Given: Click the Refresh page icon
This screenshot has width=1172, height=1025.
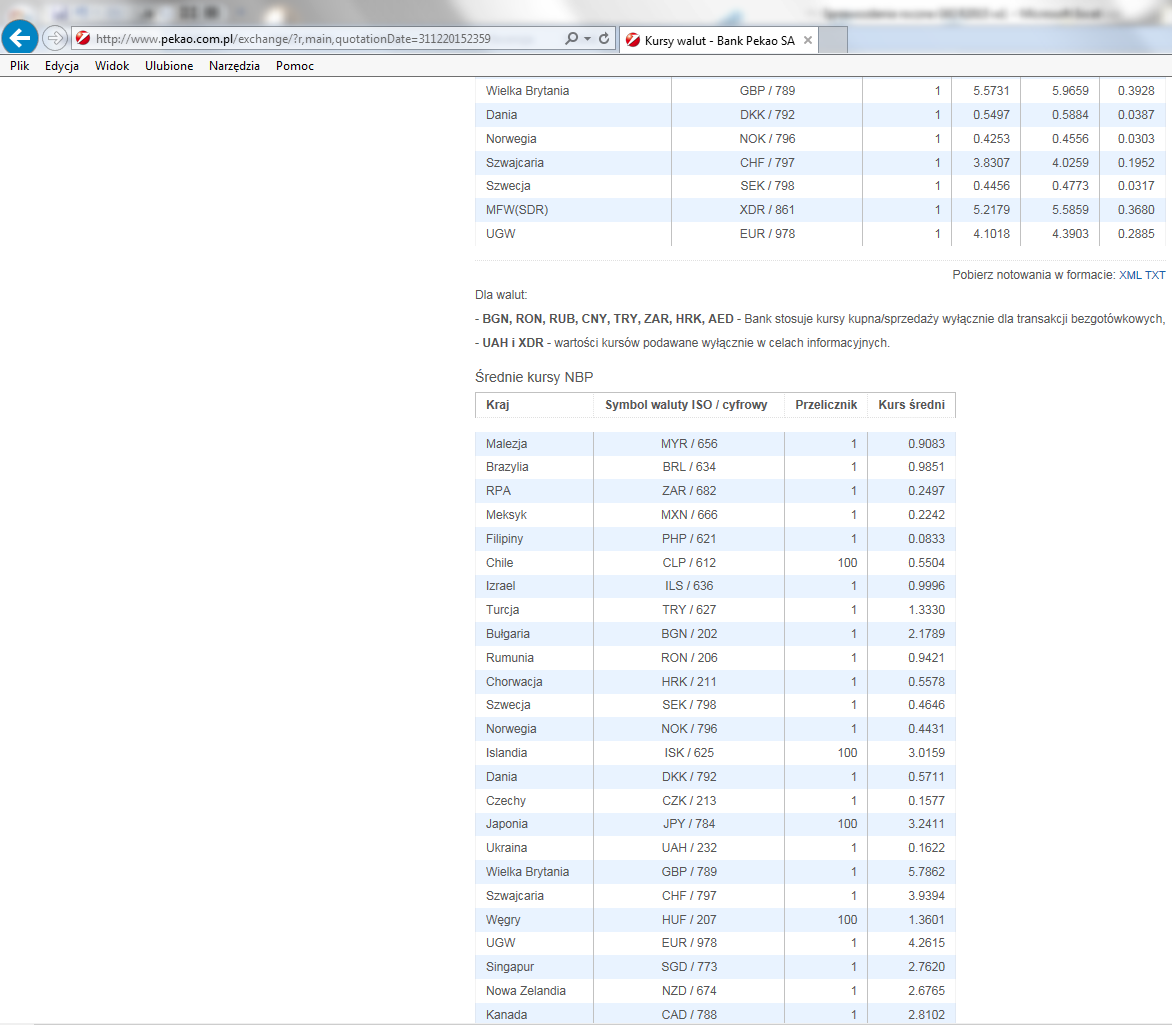Looking at the screenshot, I should tap(604, 38).
